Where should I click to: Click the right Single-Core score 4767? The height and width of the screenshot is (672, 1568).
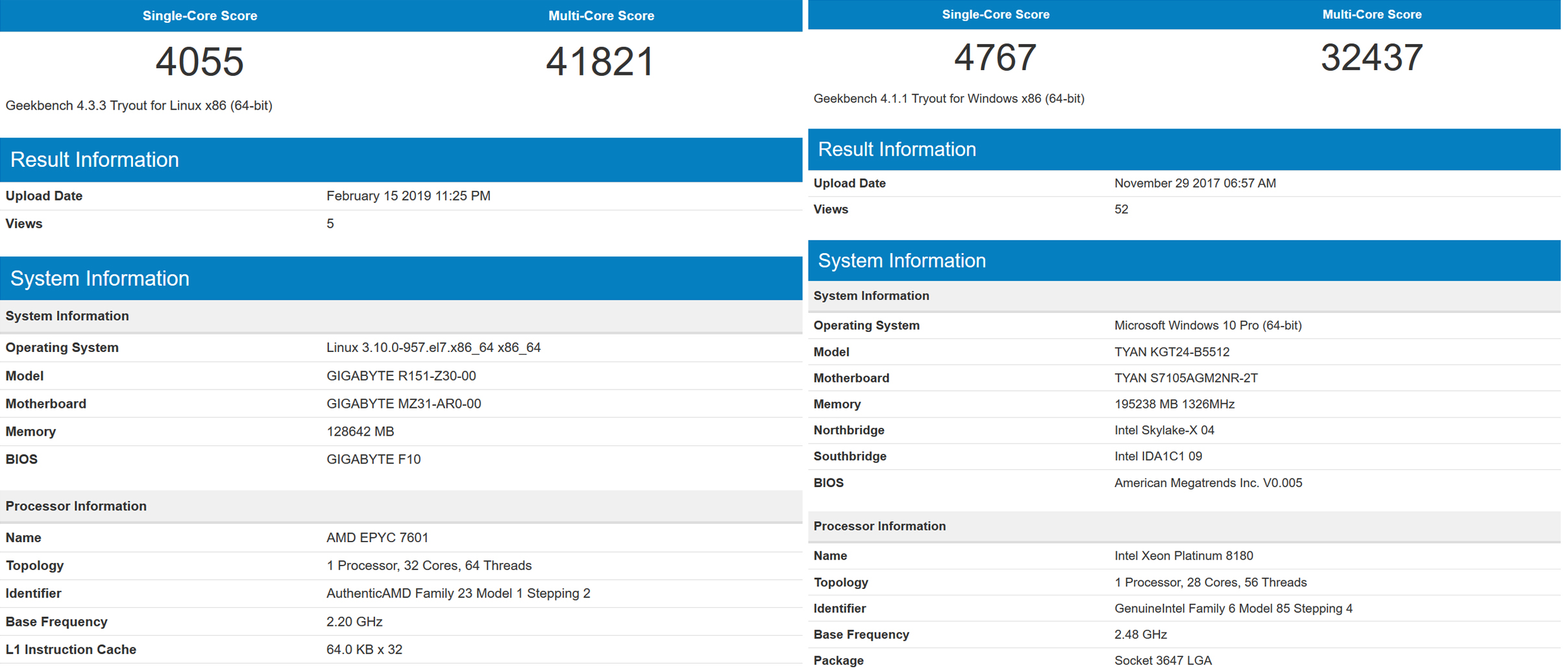tap(995, 57)
